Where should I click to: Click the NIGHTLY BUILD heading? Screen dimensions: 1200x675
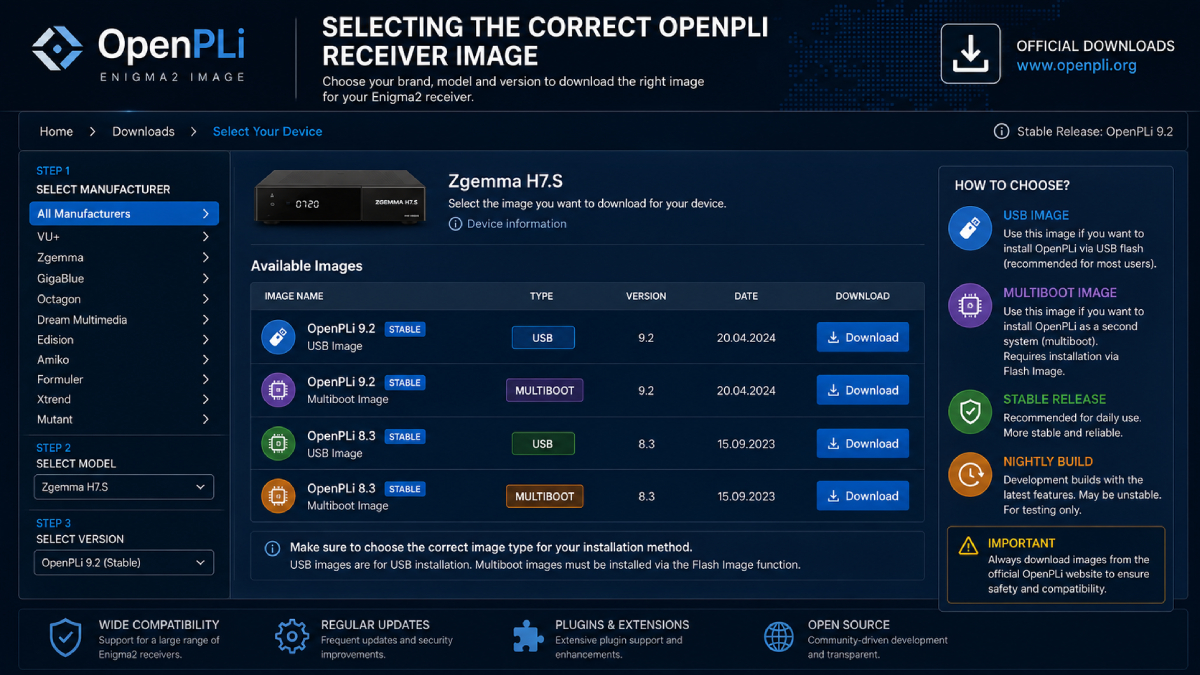click(1048, 462)
